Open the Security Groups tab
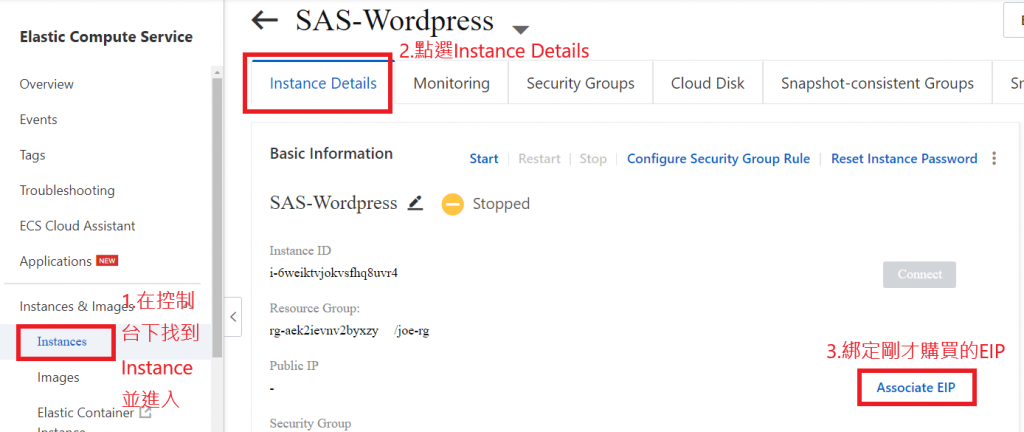Viewport: 1024px width, 432px height. coord(580,83)
